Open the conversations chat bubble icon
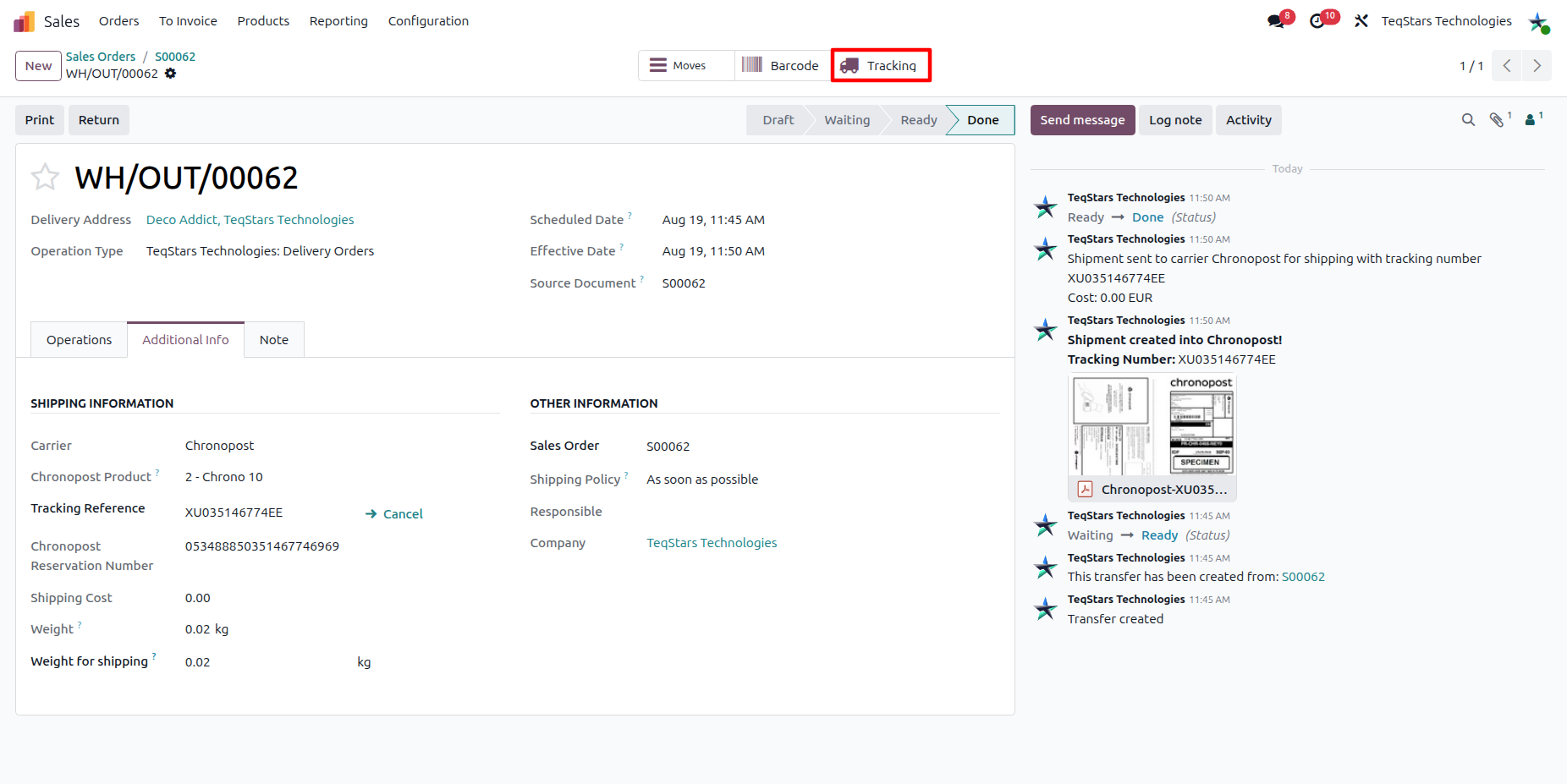This screenshot has height=784, width=1567. tap(1276, 21)
